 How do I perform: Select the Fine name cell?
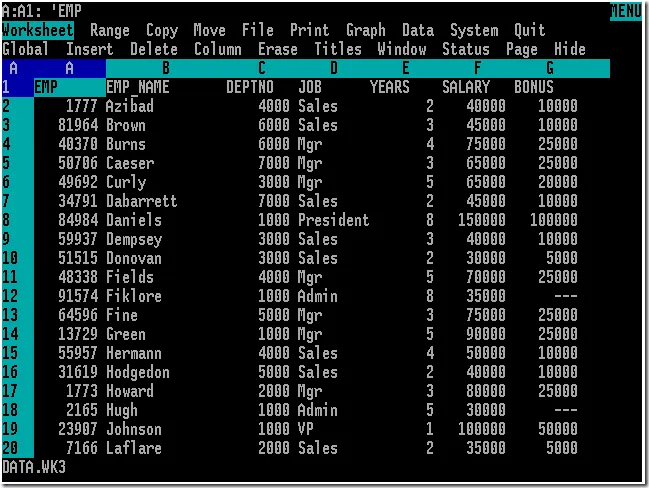point(122,315)
